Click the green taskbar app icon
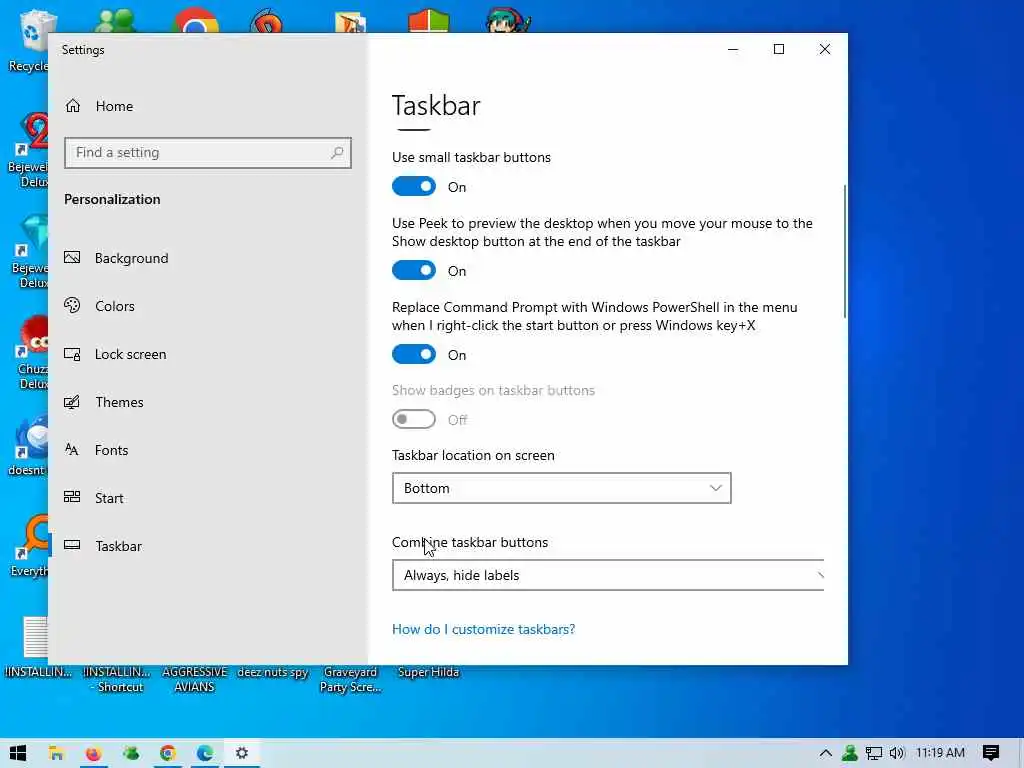Image resolution: width=1024 pixels, height=768 pixels. pyautogui.click(x=131, y=754)
